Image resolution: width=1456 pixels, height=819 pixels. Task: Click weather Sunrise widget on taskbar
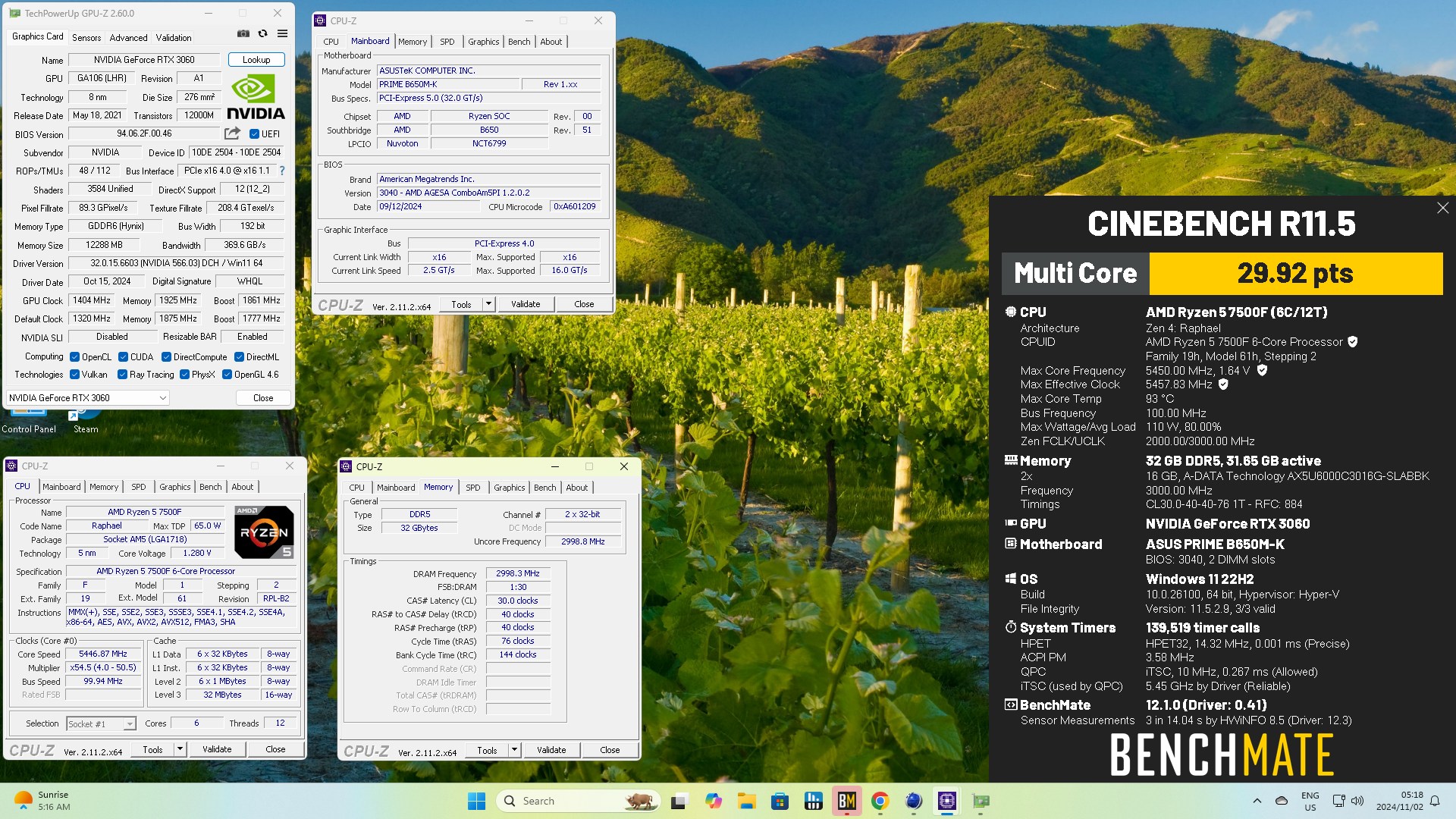pos(42,801)
